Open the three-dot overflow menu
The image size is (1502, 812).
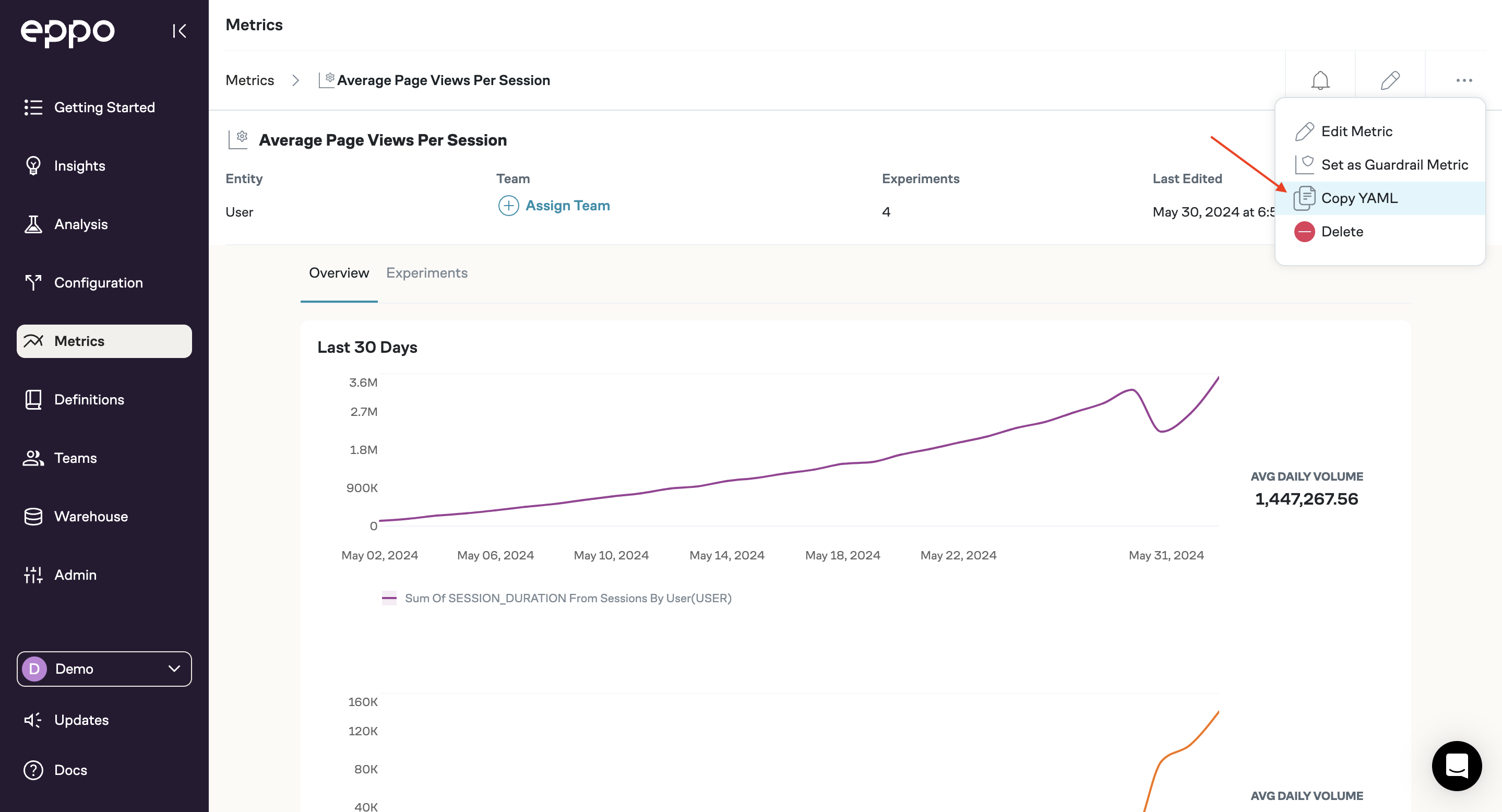(1463, 80)
